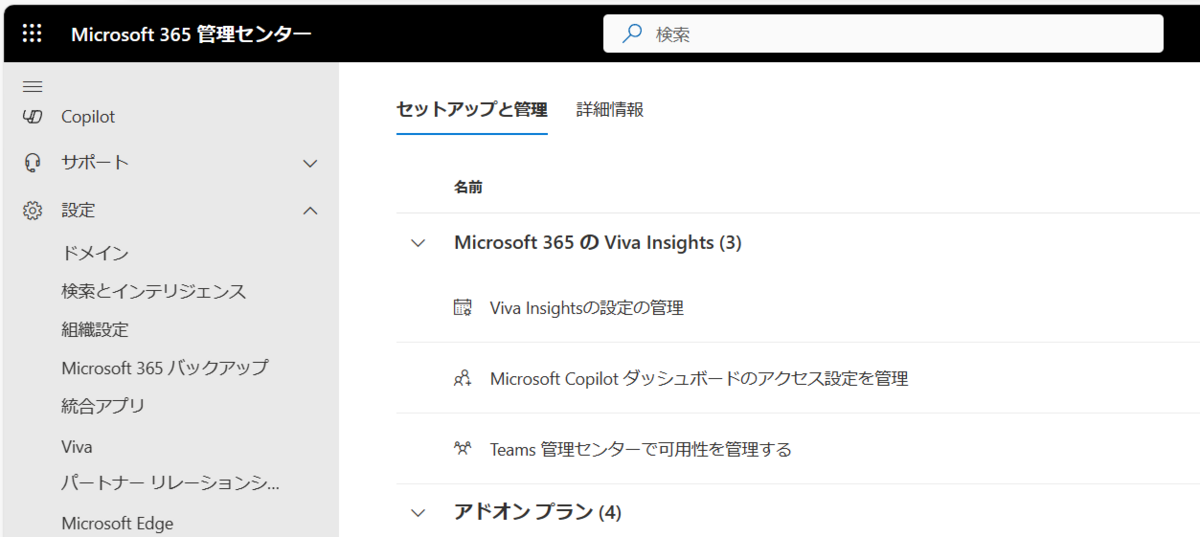Expand the サポート chevron in sidebar
The height and width of the screenshot is (537, 1200).
[310, 163]
